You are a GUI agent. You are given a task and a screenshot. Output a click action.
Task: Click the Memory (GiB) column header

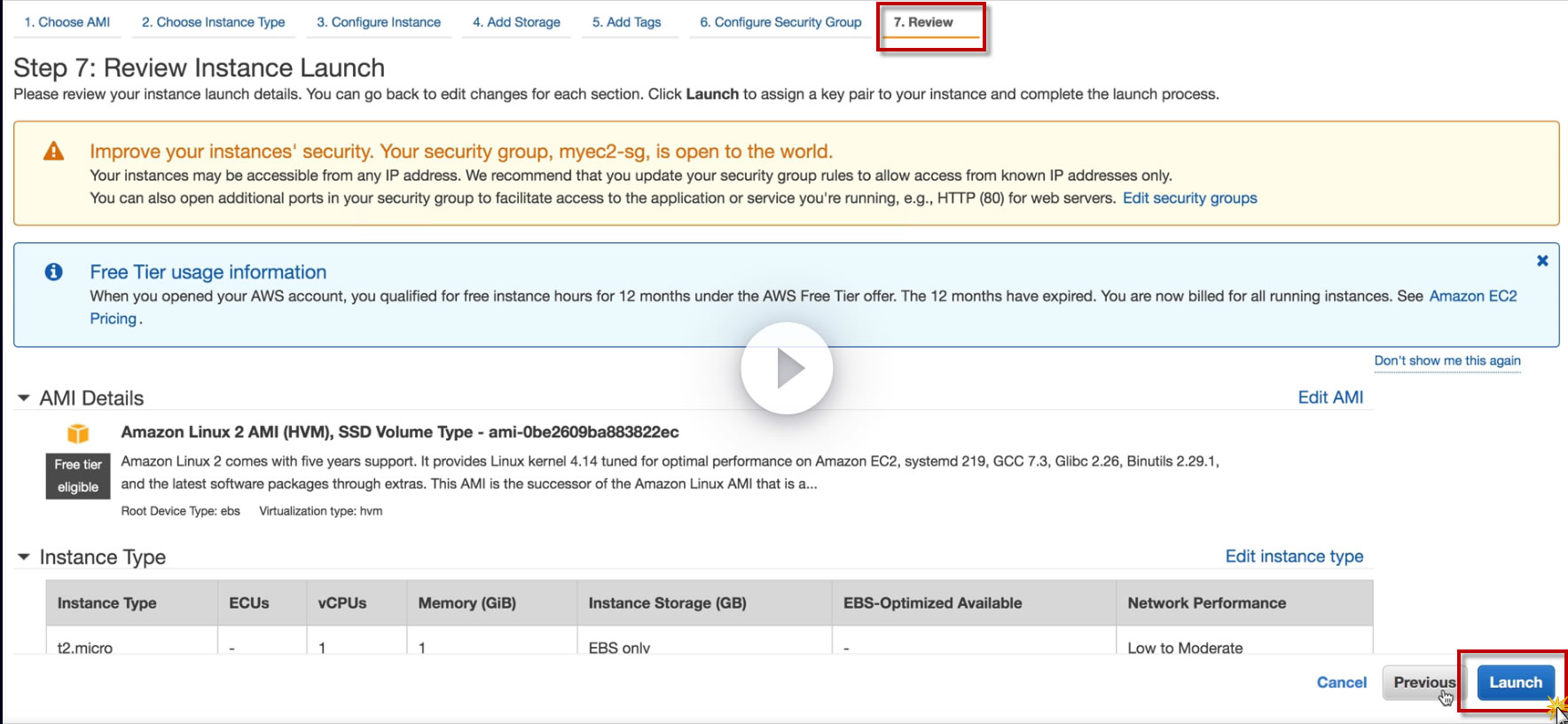pyautogui.click(x=491, y=603)
